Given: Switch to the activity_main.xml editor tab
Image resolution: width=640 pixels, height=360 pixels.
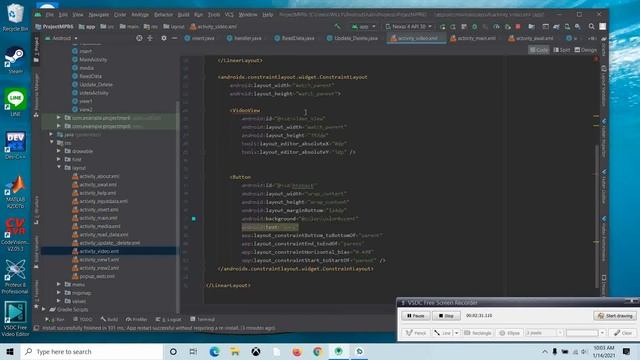Looking at the screenshot, I should tap(473, 38).
